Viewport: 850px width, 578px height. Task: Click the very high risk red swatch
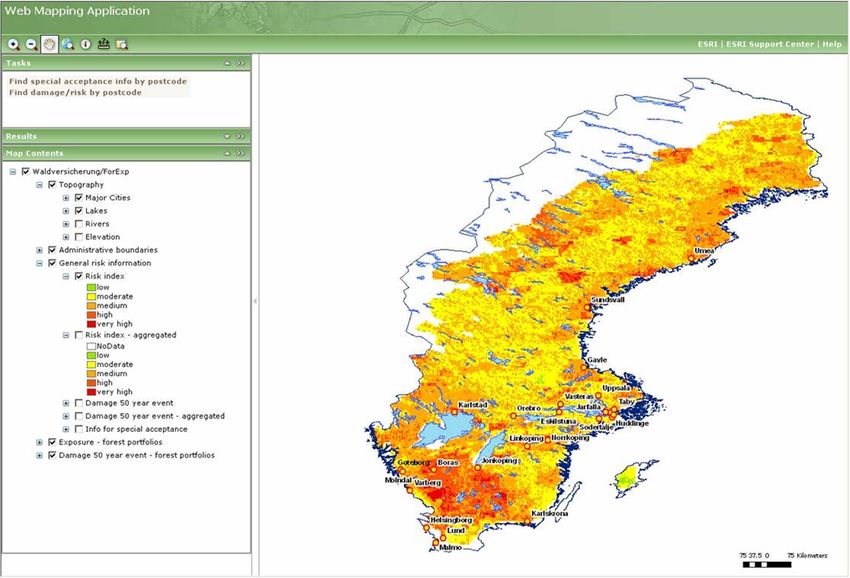coord(91,326)
